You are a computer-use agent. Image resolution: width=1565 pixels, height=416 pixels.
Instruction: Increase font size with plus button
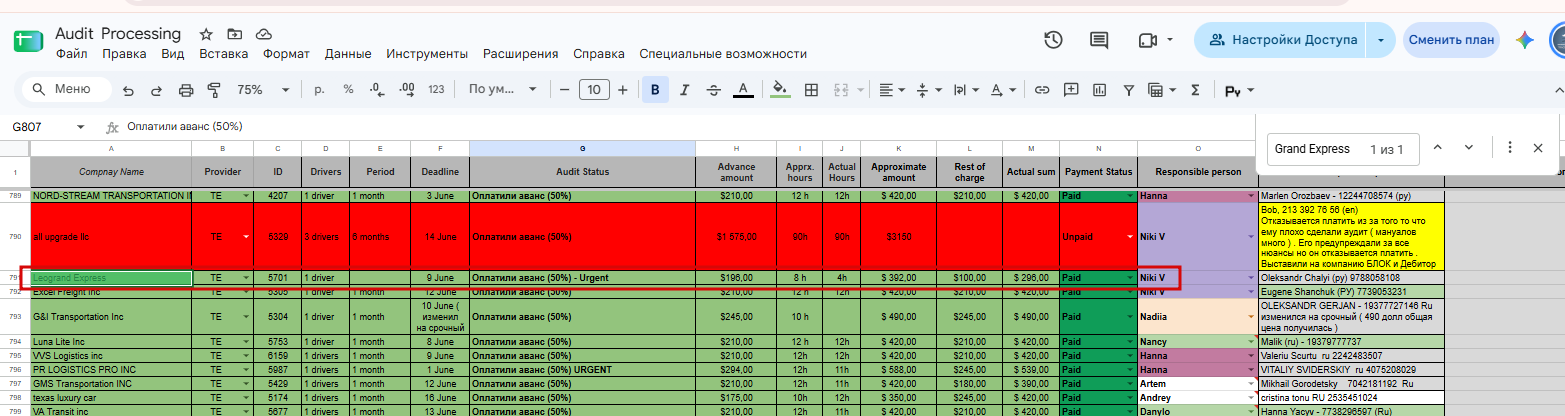[x=623, y=90]
